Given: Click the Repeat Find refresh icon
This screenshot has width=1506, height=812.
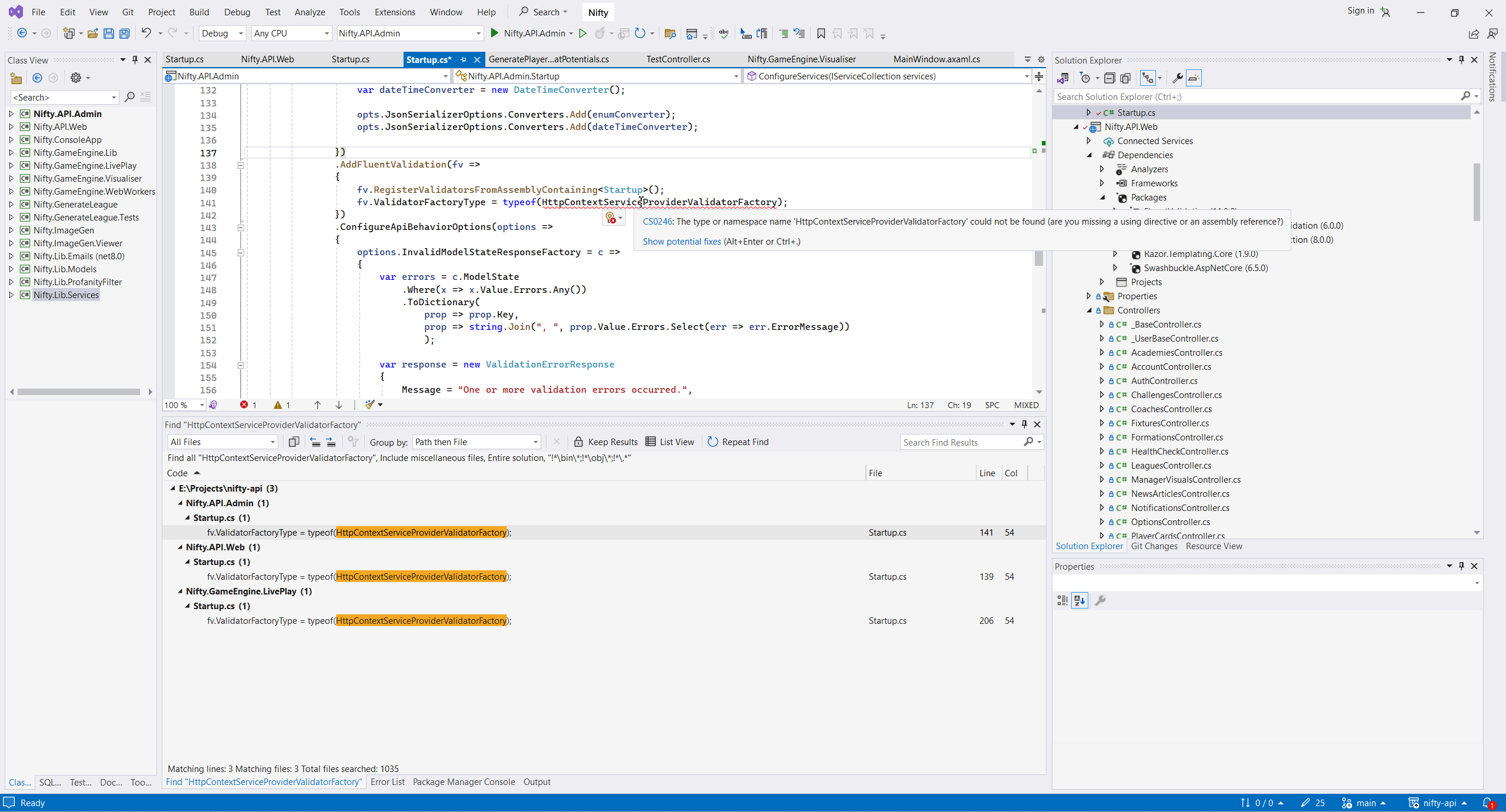Looking at the screenshot, I should [x=712, y=442].
